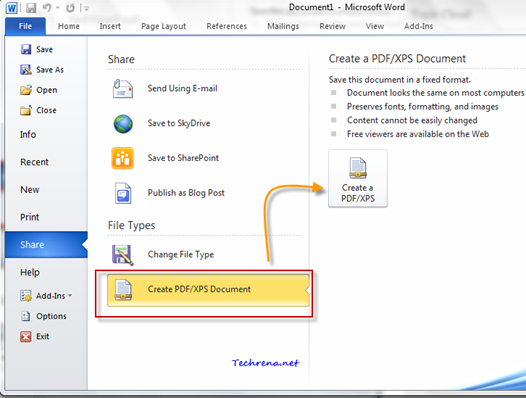Click the Undo icon in Quick Access Toolbar

(46, 8)
